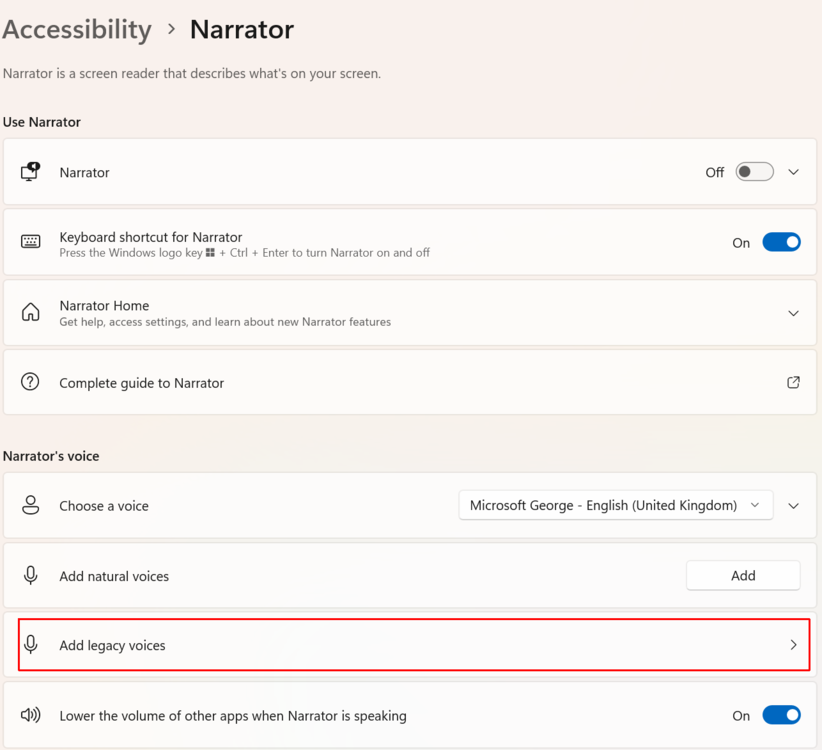The height and width of the screenshot is (750, 822).
Task: Go back to Accessibility in breadcrumb
Action: (77, 30)
